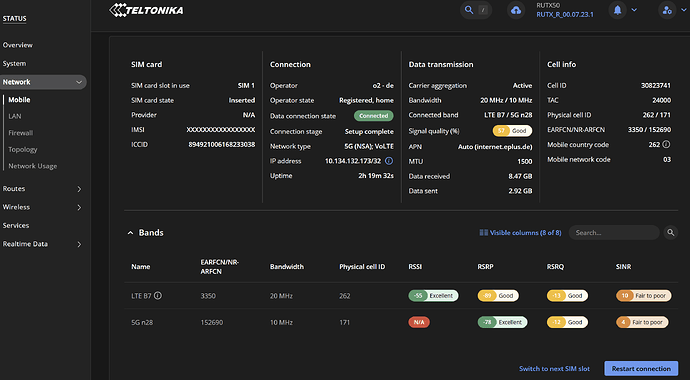Viewport: 690px width, 380px height.
Task: Click the 5G n28 RSRQ Good badge
Action: coord(567,322)
